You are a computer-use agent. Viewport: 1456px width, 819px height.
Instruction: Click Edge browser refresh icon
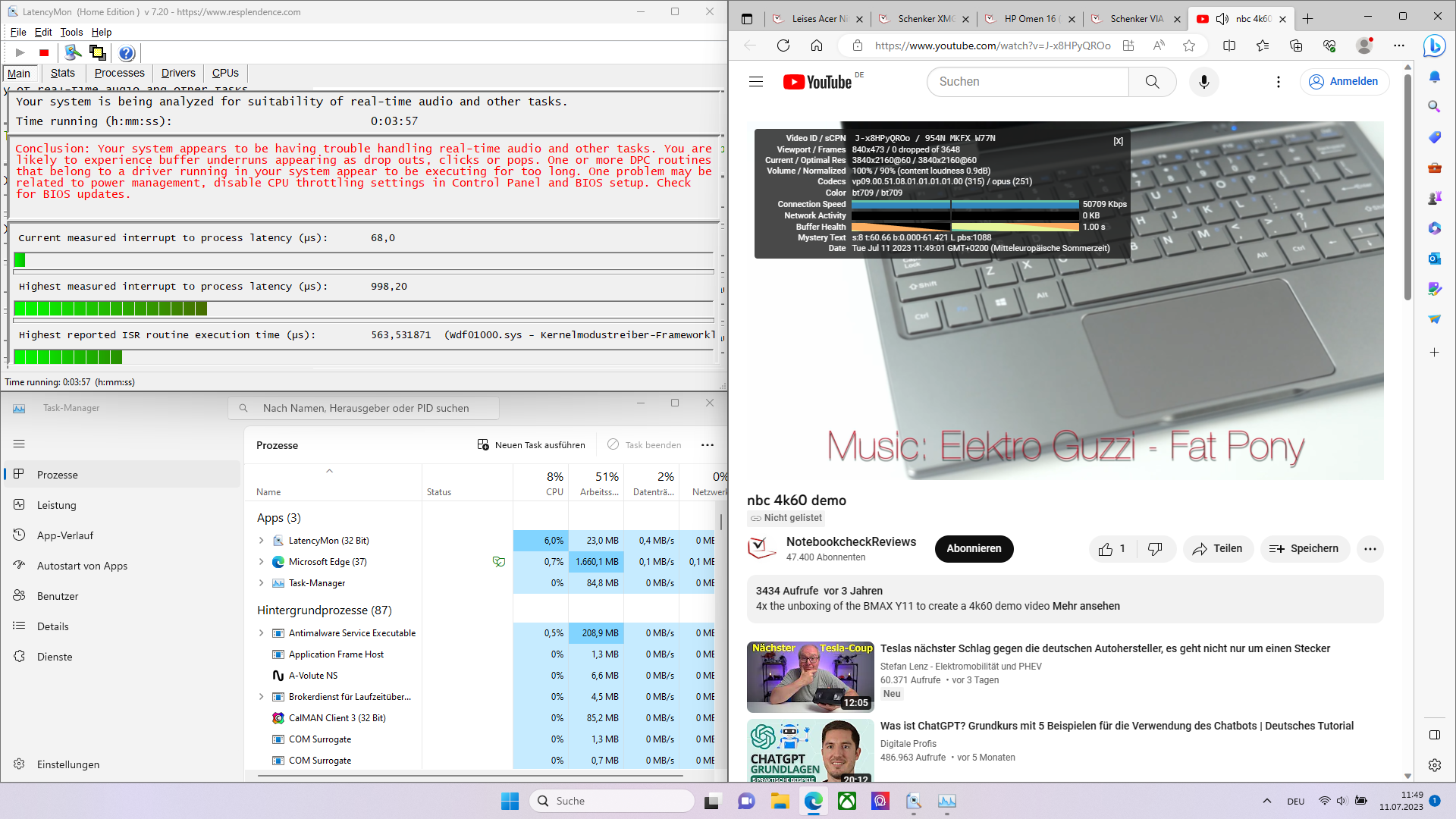tap(783, 45)
